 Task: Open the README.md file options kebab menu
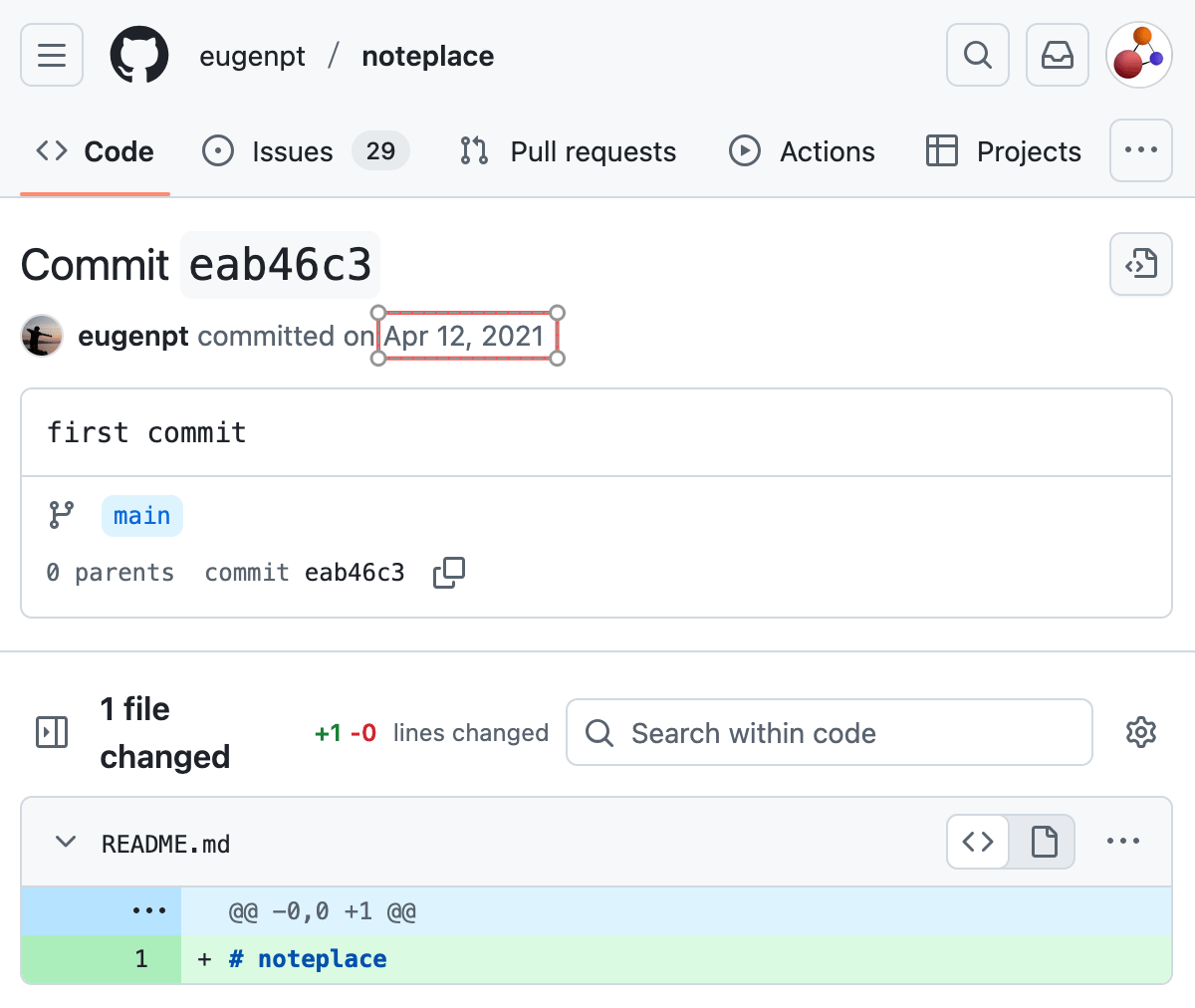pos(1123,842)
